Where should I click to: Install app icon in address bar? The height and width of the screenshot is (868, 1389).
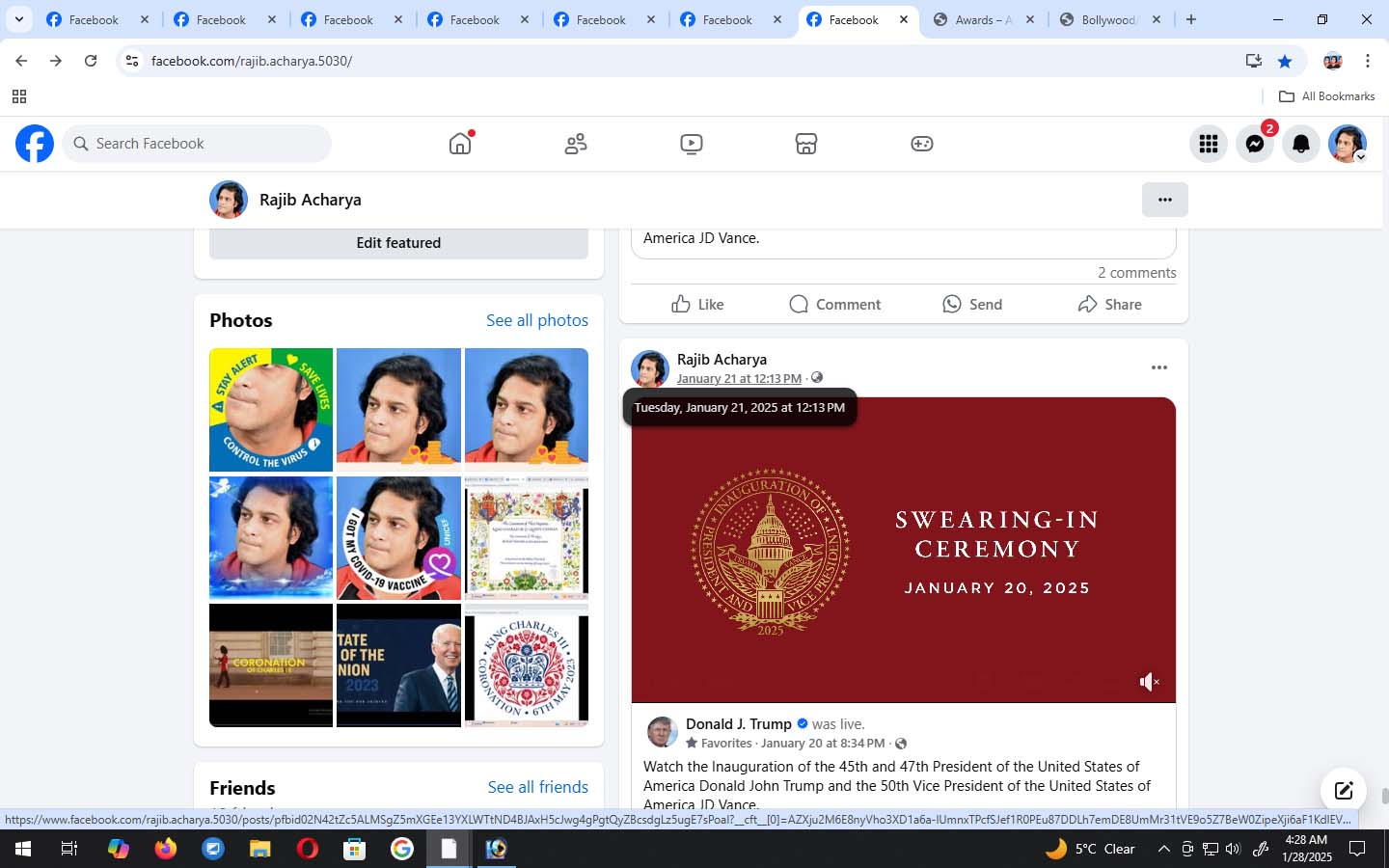click(1254, 61)
